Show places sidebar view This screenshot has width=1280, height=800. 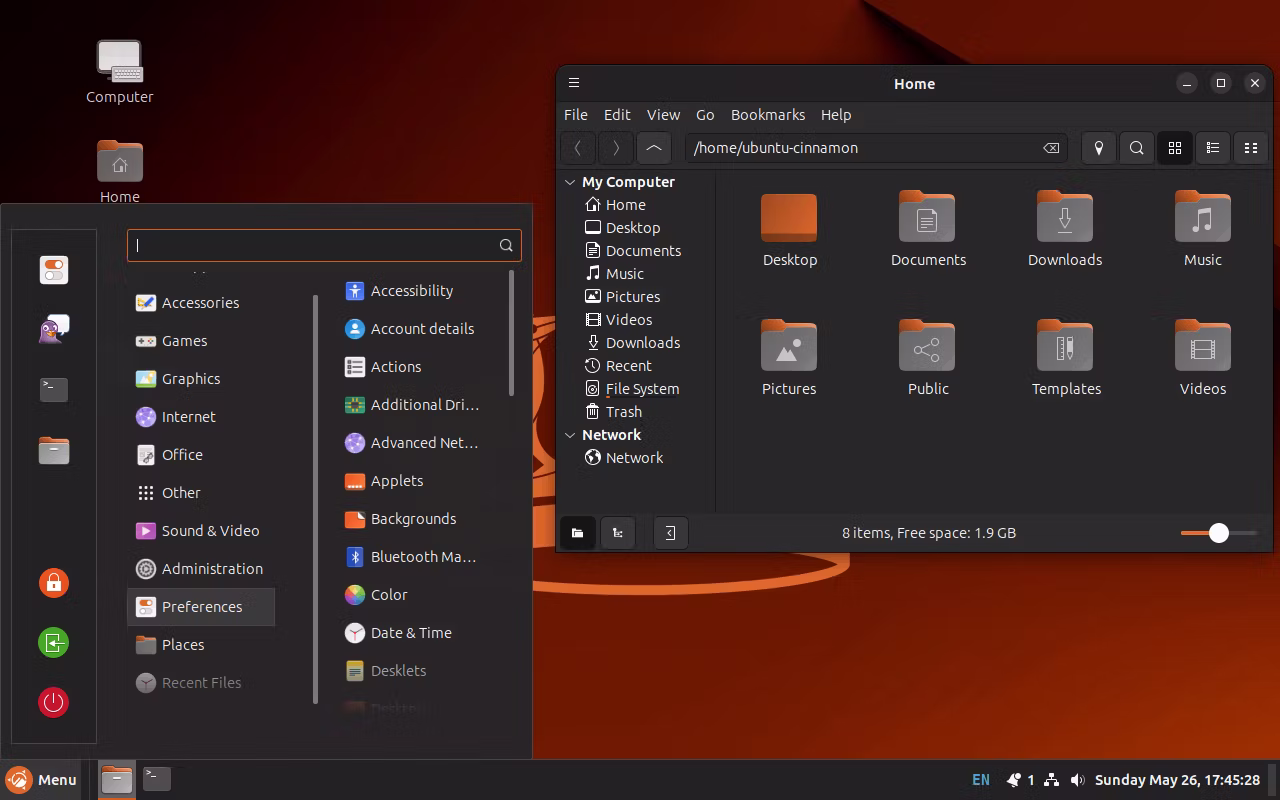point(578,533)
